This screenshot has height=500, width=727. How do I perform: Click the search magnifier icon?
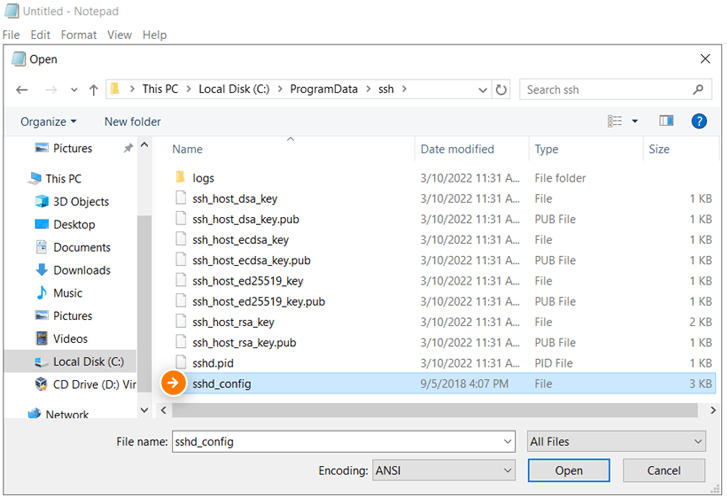[x=698, y=90]
